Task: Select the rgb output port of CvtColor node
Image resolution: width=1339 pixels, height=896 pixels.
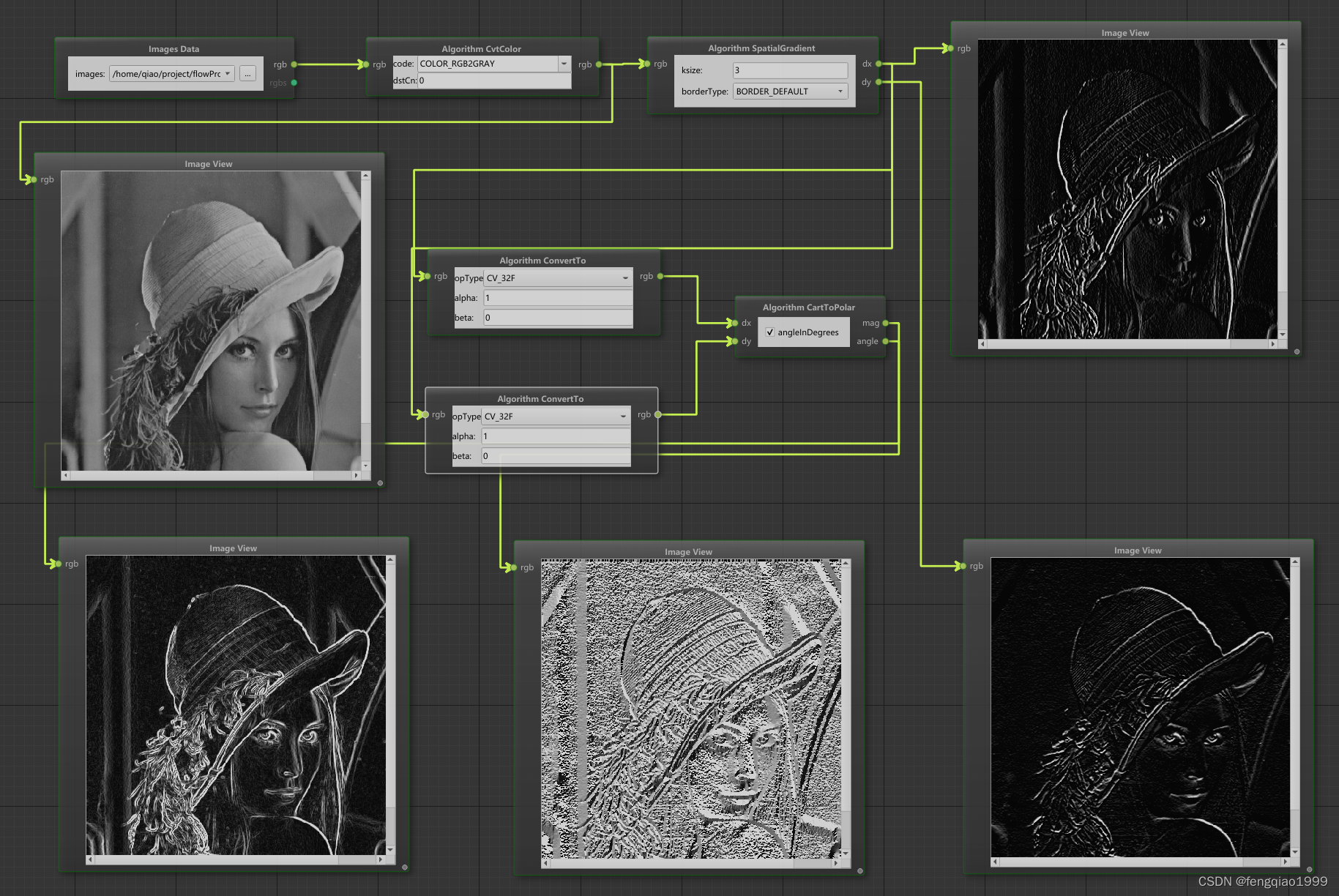Action: (x=599, y=64)
